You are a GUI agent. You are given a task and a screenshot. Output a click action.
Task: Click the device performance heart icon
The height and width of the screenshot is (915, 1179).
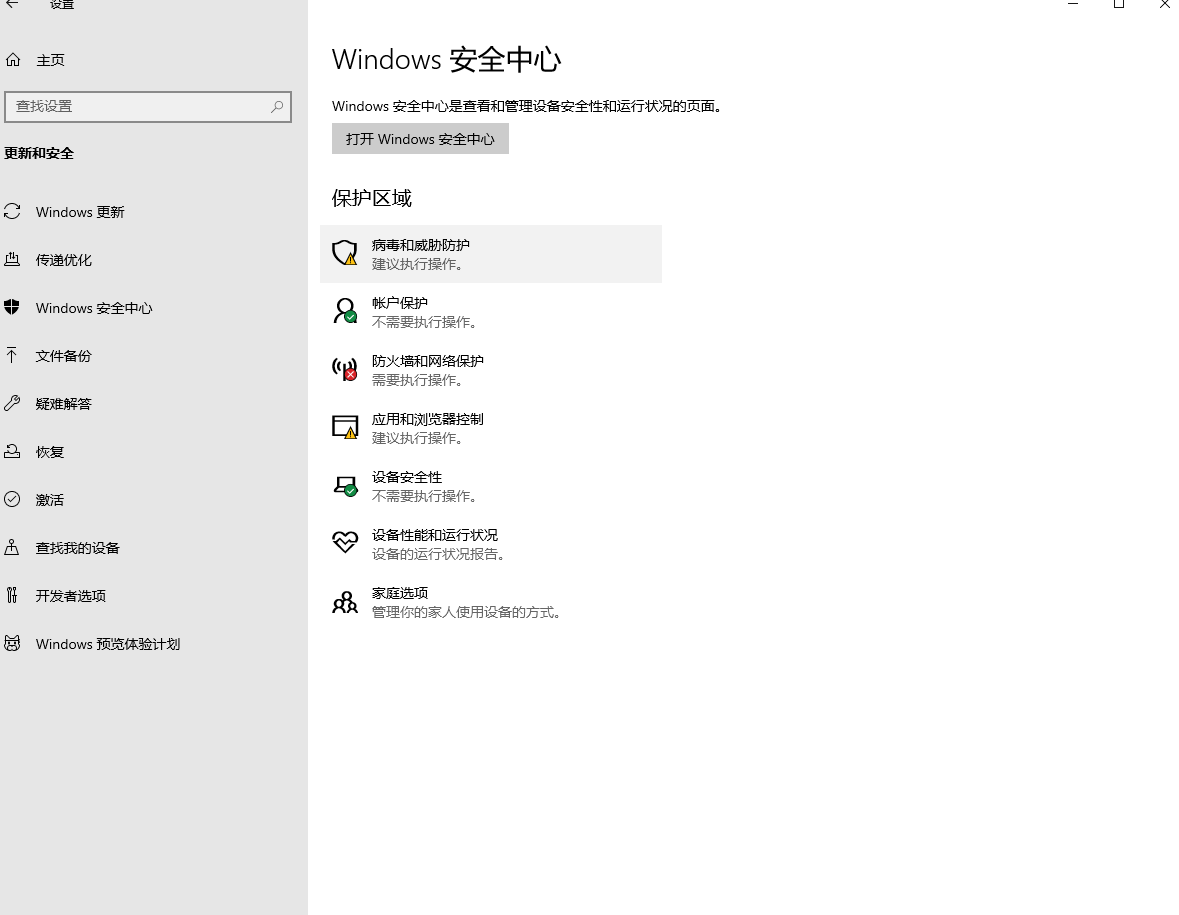tap(345, 543)
